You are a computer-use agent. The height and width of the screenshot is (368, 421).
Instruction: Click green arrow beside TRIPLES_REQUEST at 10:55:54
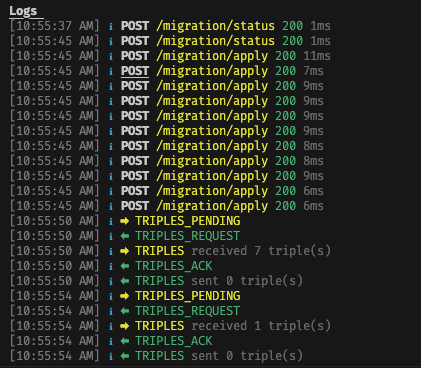point(125,311)
